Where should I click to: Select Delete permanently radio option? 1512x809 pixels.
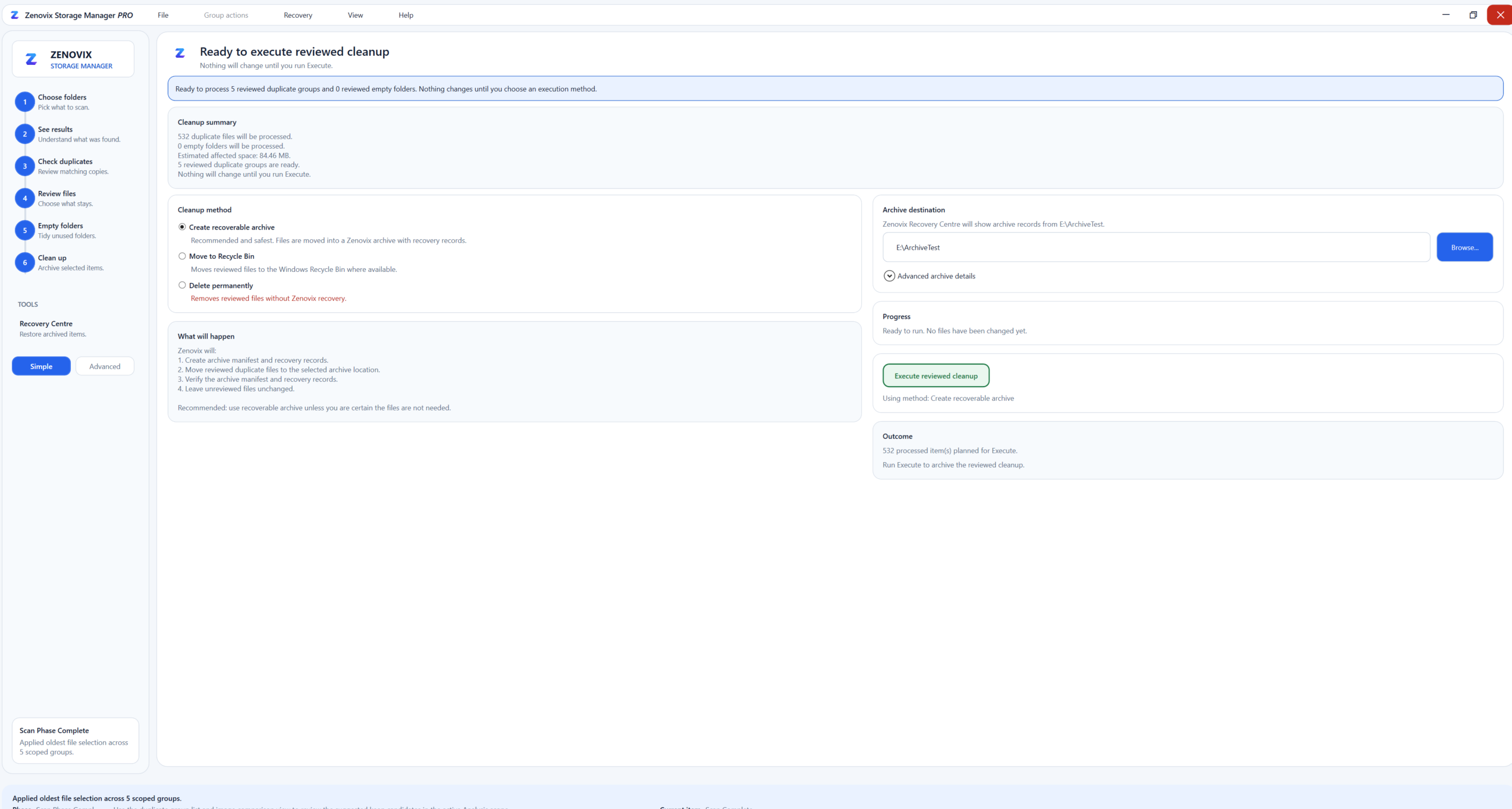point(182,286)
